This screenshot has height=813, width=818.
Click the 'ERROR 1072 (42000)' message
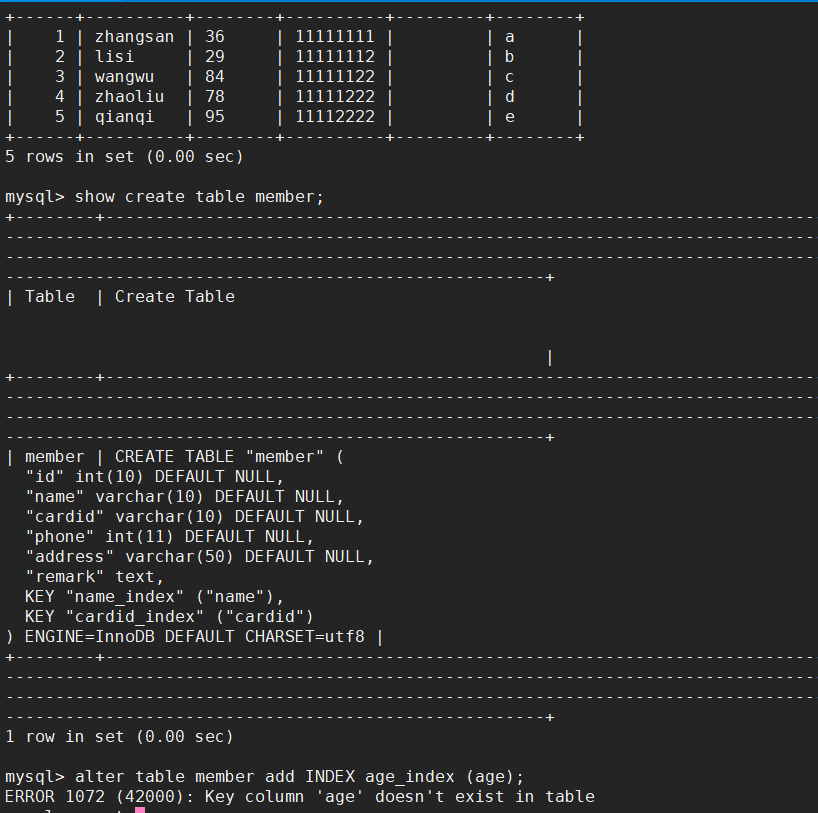pyautogui.click(x=300, y=796)
